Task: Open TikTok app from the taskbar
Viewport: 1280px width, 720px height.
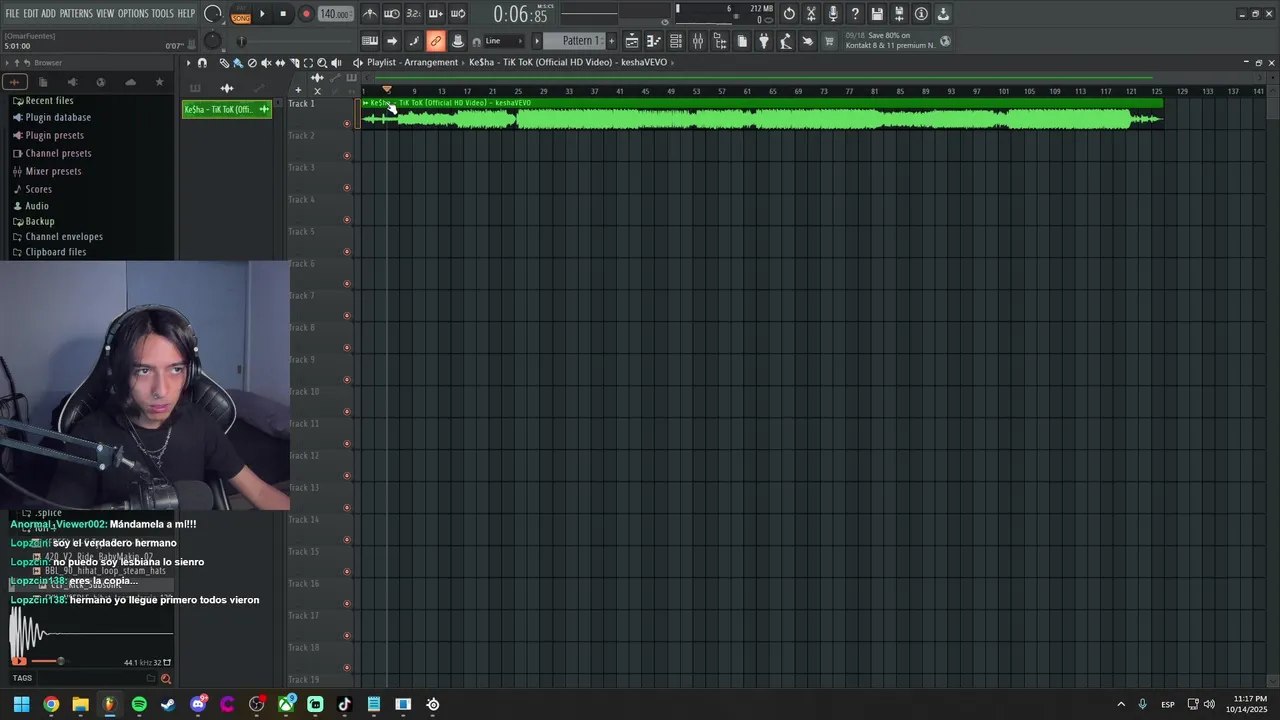Action: [345, 704]
